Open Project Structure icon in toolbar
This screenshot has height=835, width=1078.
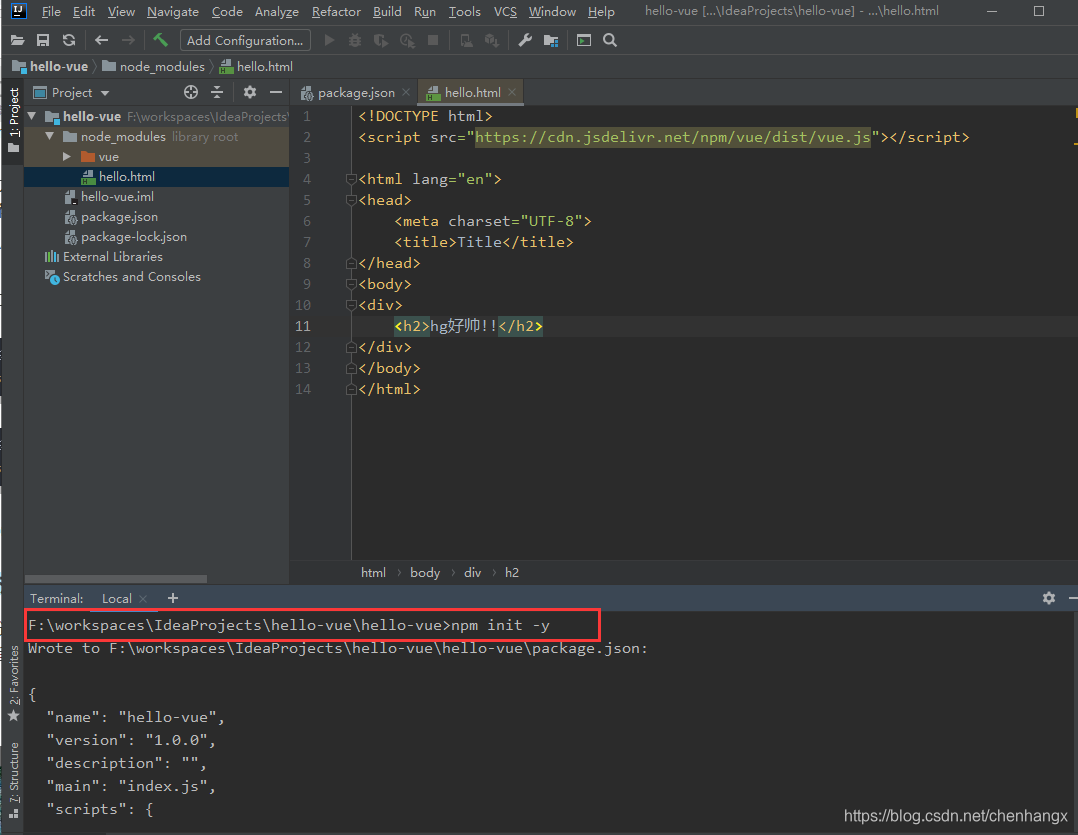click(551, 41)
